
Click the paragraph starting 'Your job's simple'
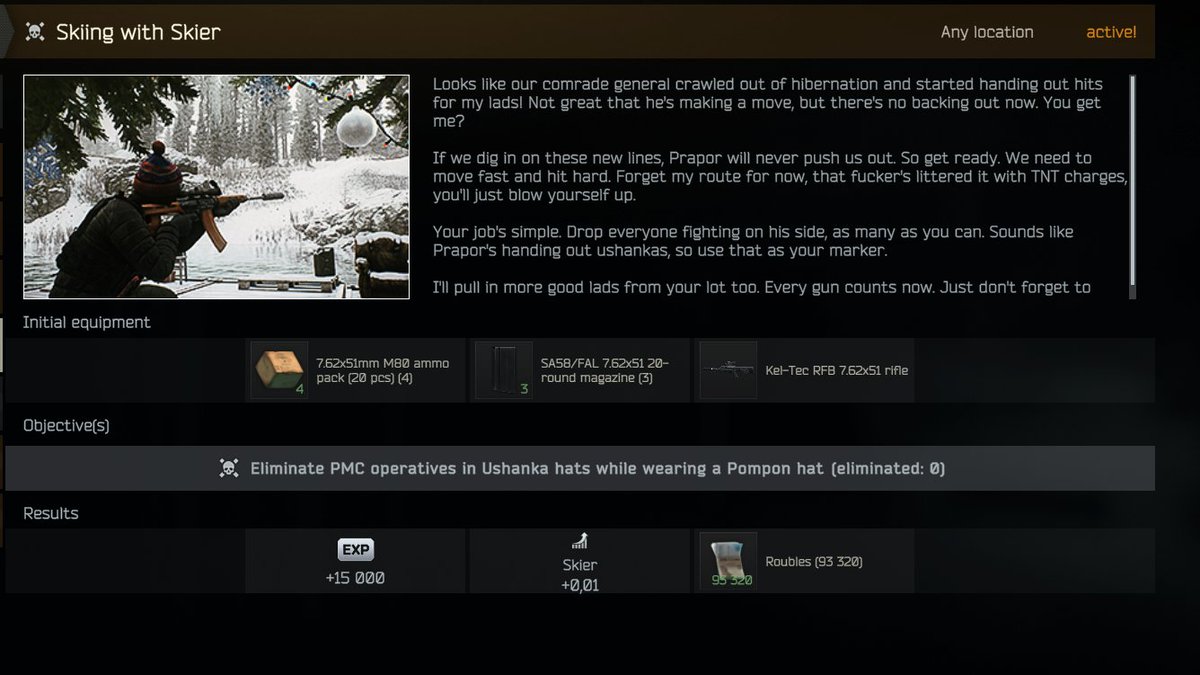pos(753,241)
